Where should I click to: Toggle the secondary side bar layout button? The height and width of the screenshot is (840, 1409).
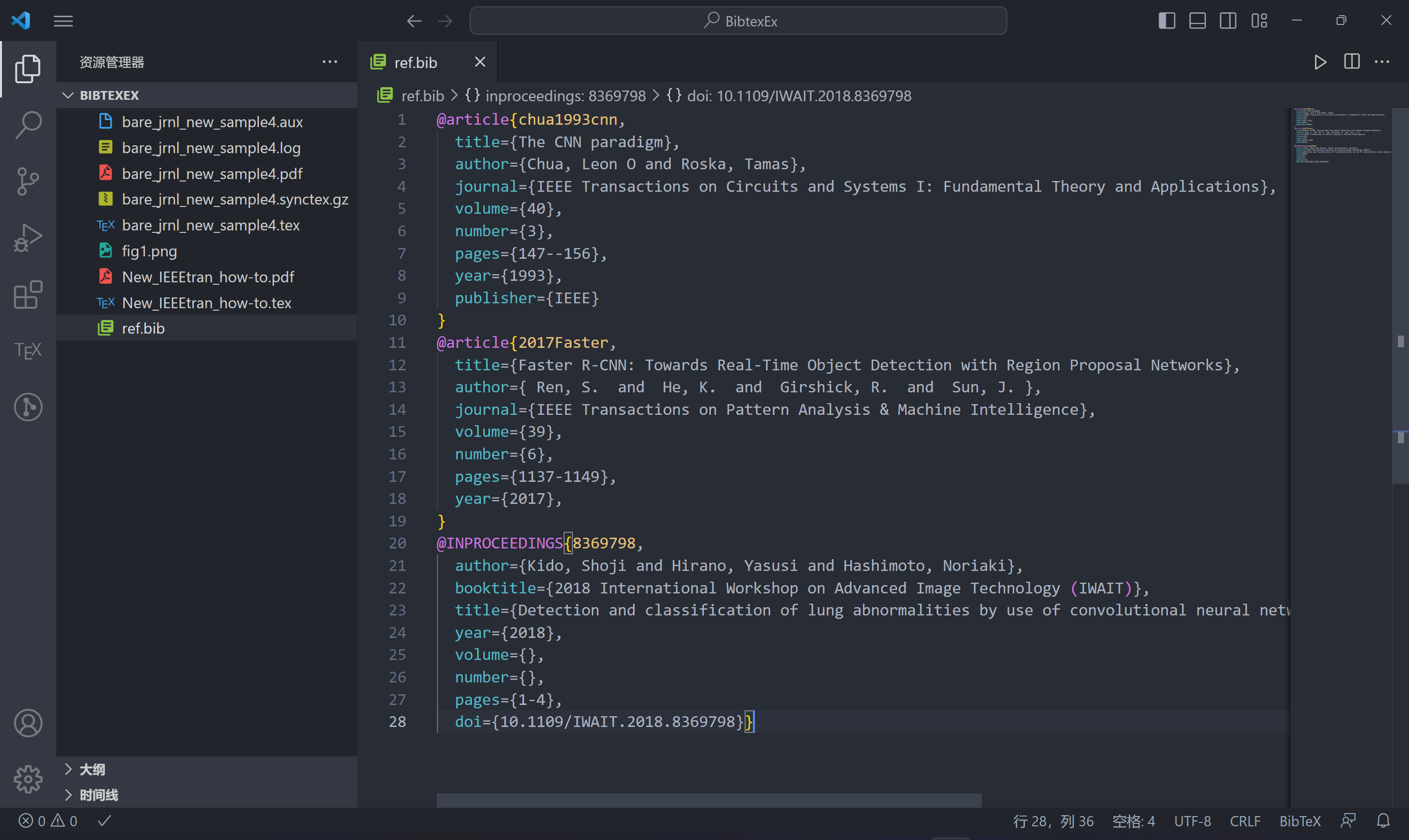pos(1228,21)
